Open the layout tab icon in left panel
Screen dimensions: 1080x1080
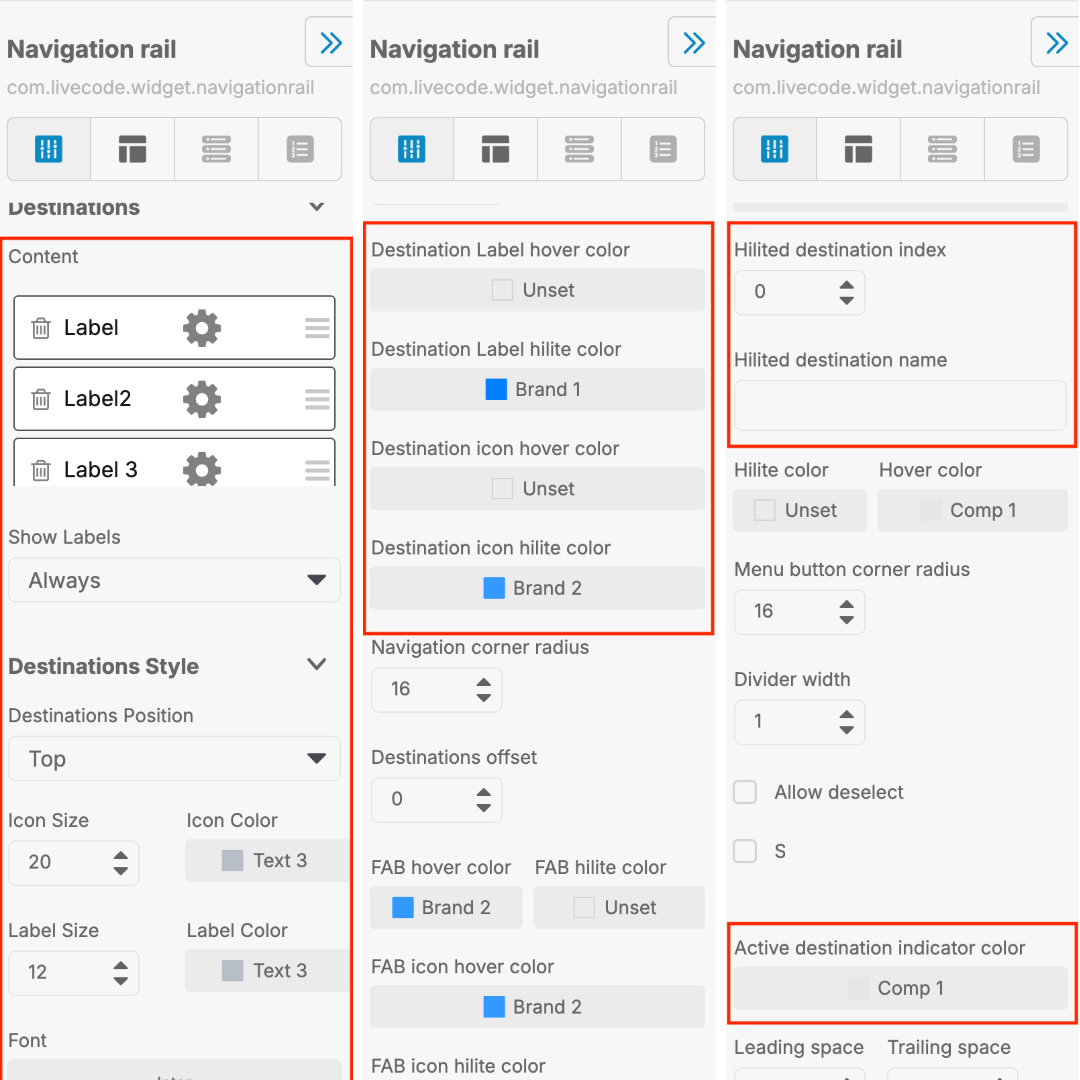point(132,149)
